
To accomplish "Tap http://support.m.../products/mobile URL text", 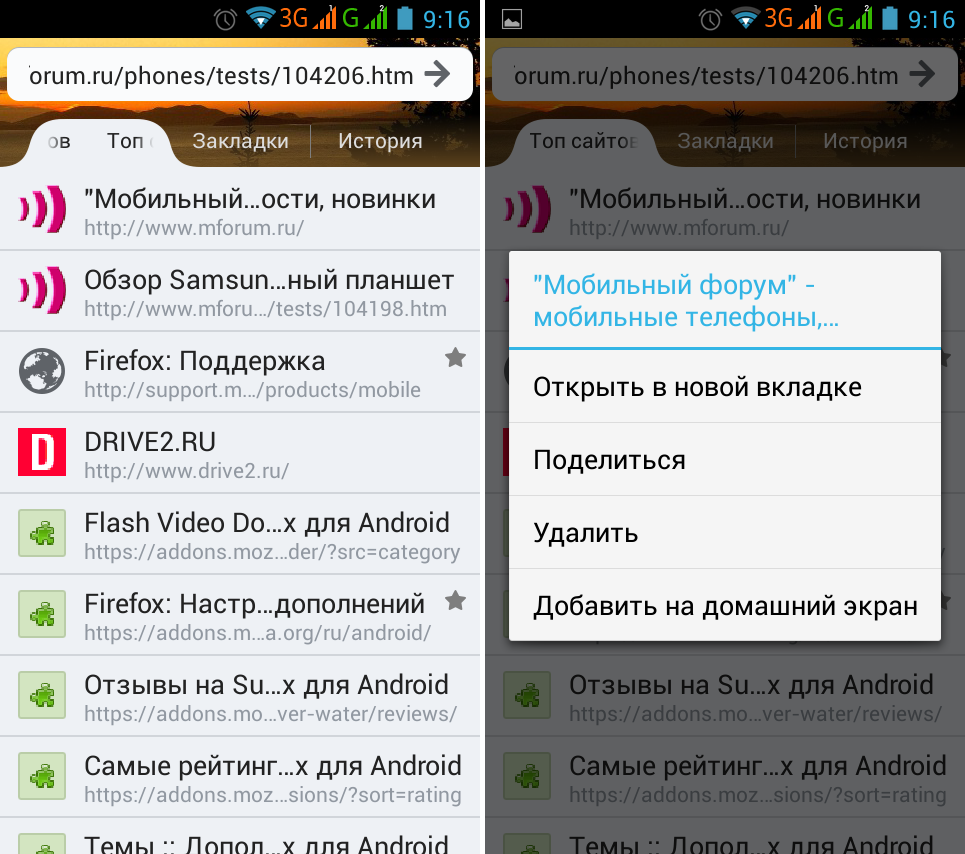I will coord(252,390).
